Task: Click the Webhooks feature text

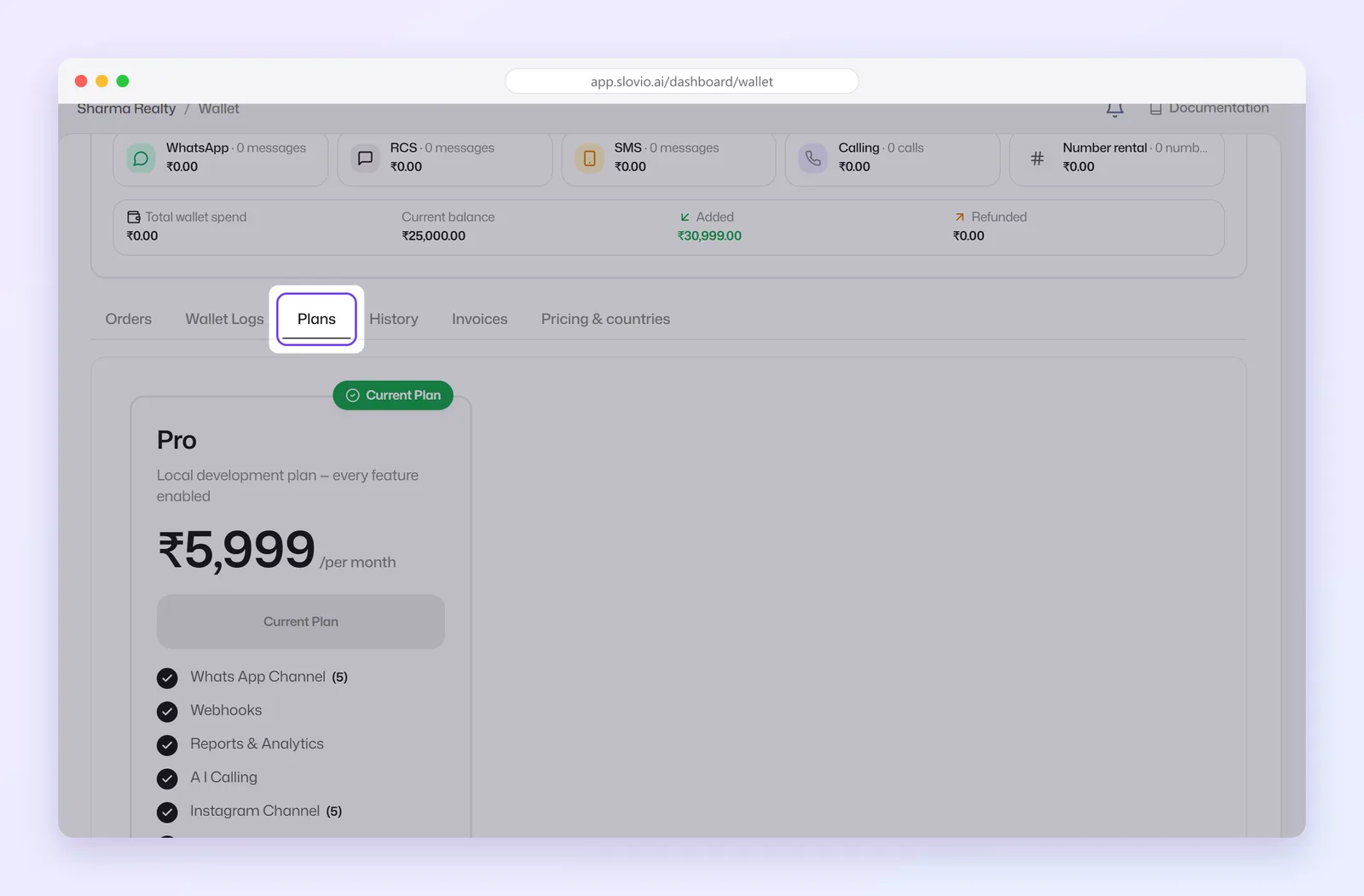Action: click(x=226, y=710)
